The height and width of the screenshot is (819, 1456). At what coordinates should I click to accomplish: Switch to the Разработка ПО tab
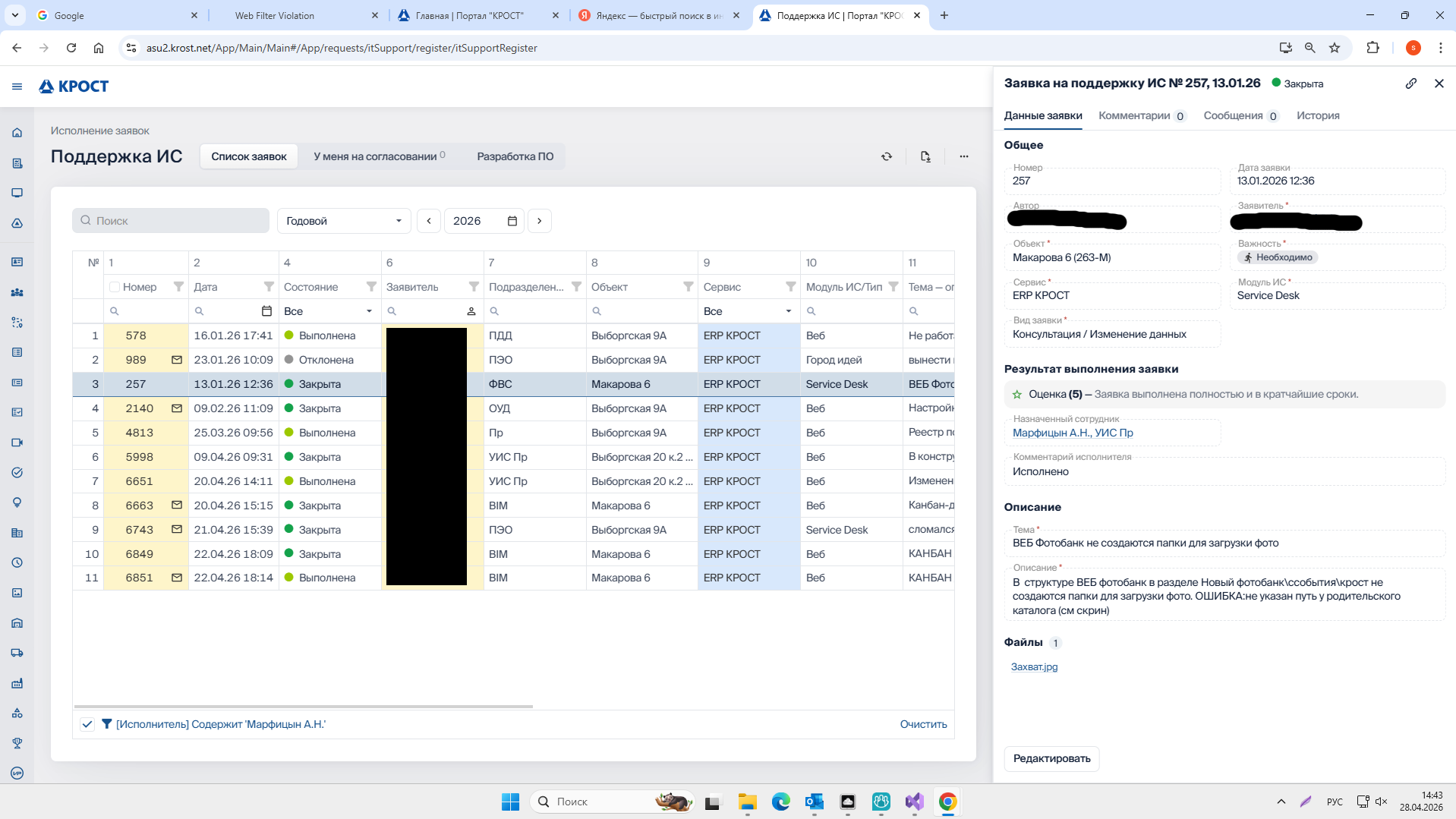[x=515, y=156]
